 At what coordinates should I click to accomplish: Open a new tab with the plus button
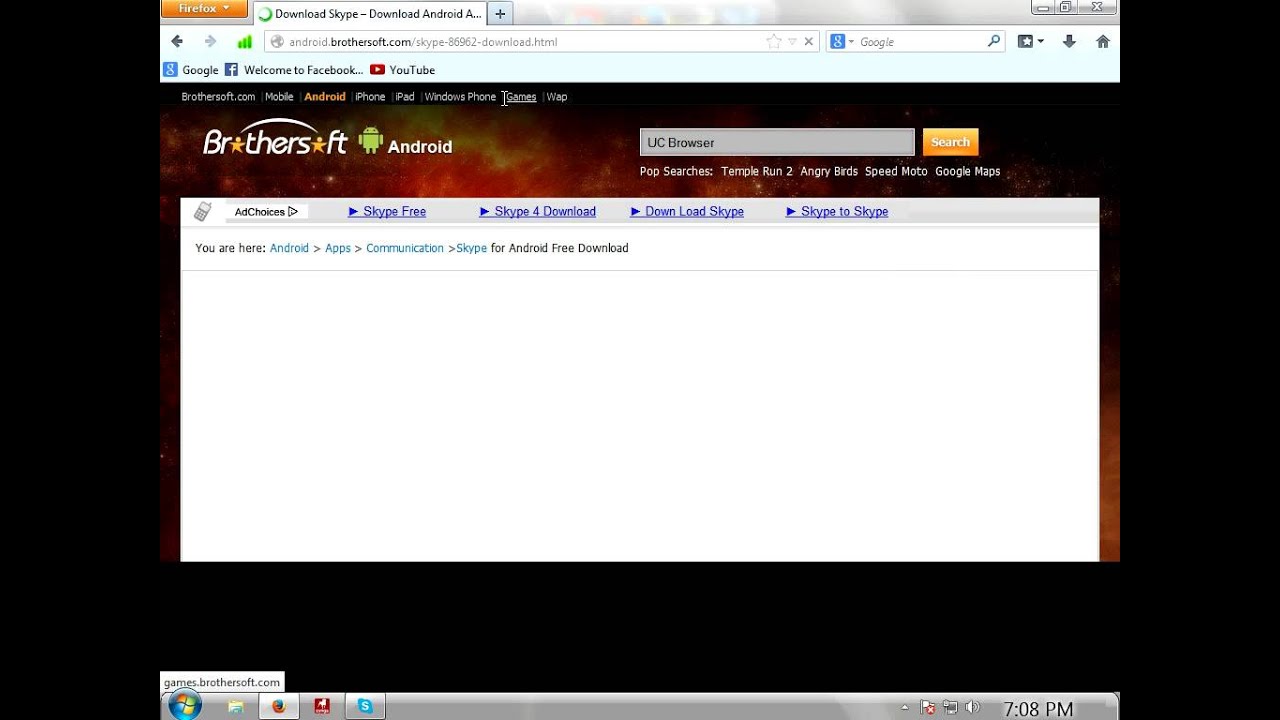point(500,14)
